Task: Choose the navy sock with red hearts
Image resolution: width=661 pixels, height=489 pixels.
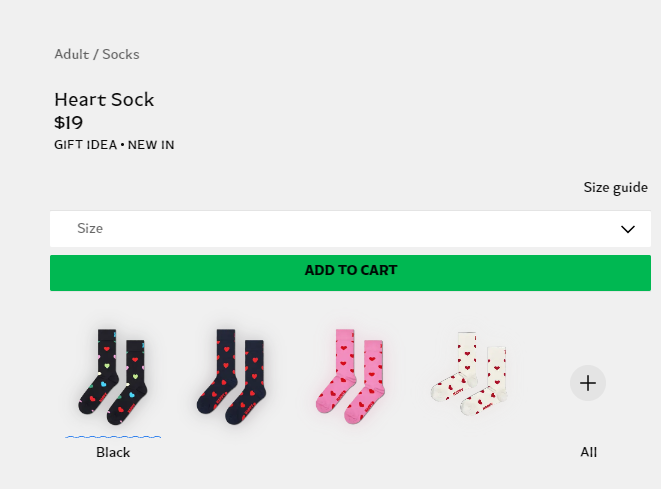Action: (x=231, y=376)
